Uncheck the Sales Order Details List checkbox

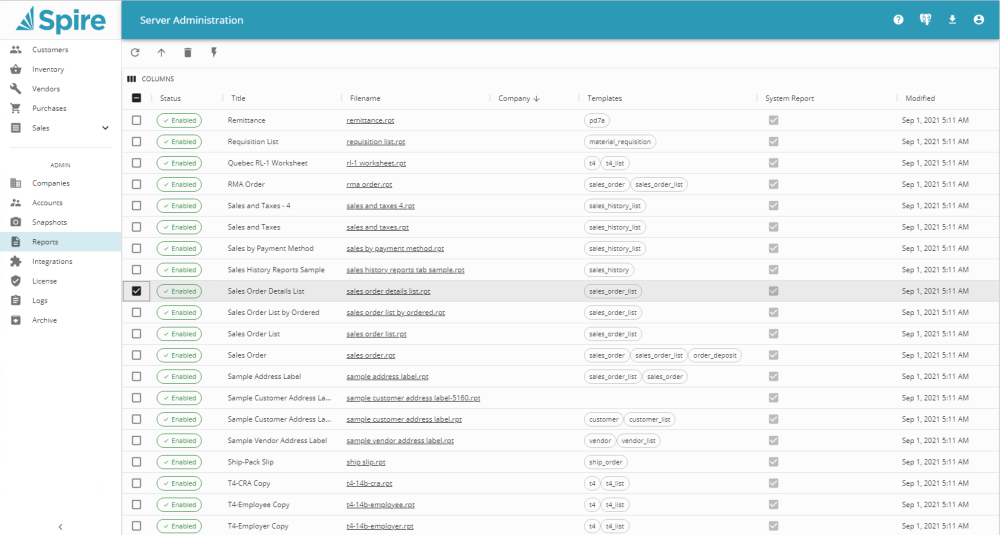click(136, 291)
